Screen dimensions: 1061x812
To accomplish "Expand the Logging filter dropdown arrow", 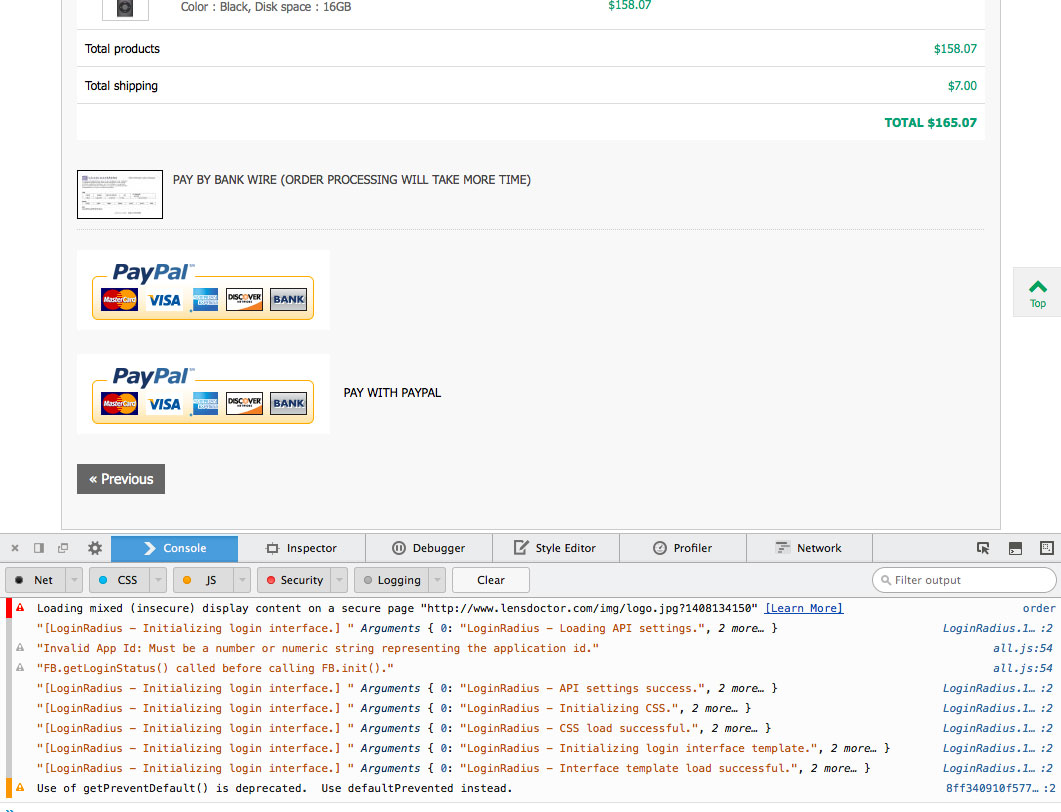I will (436, 580).
